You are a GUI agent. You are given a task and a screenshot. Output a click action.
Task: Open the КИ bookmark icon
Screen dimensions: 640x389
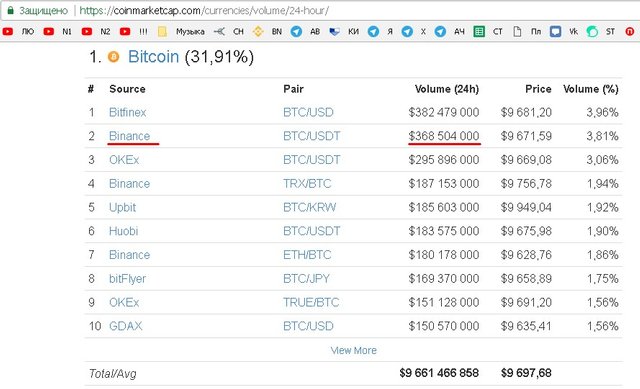(x=335, y=31)
